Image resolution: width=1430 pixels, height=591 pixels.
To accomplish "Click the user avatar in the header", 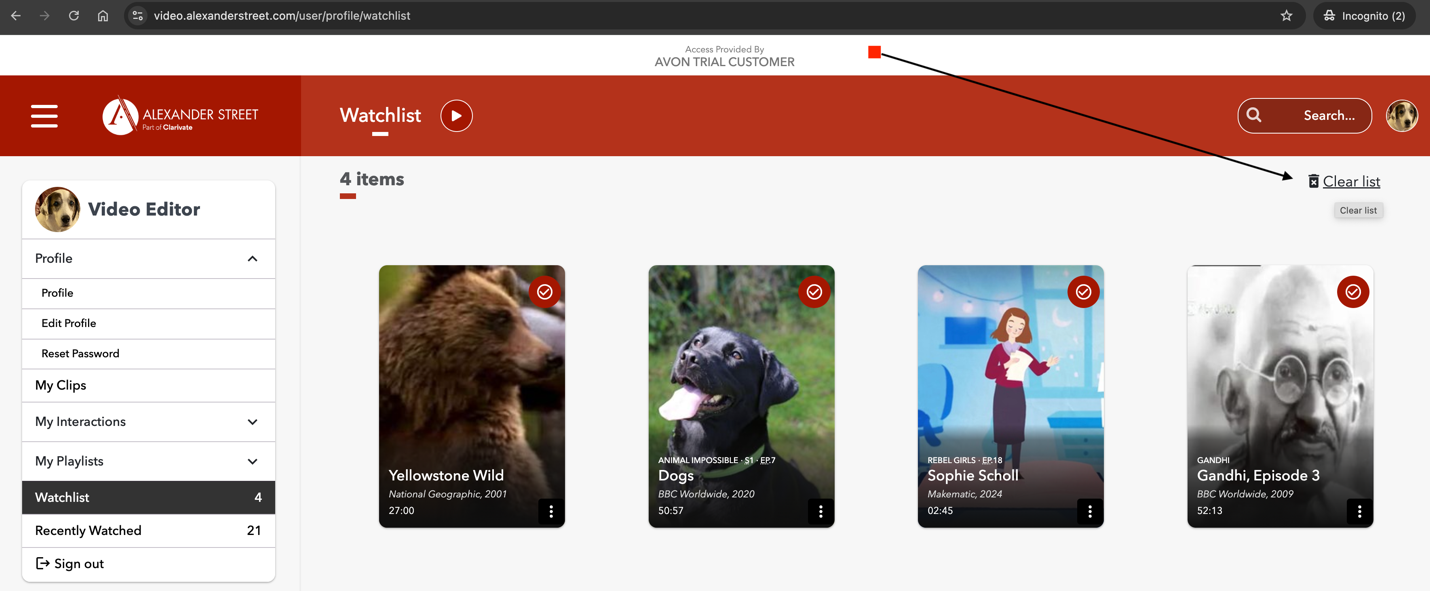I will pyautogui.click(x=1401, y=116).
